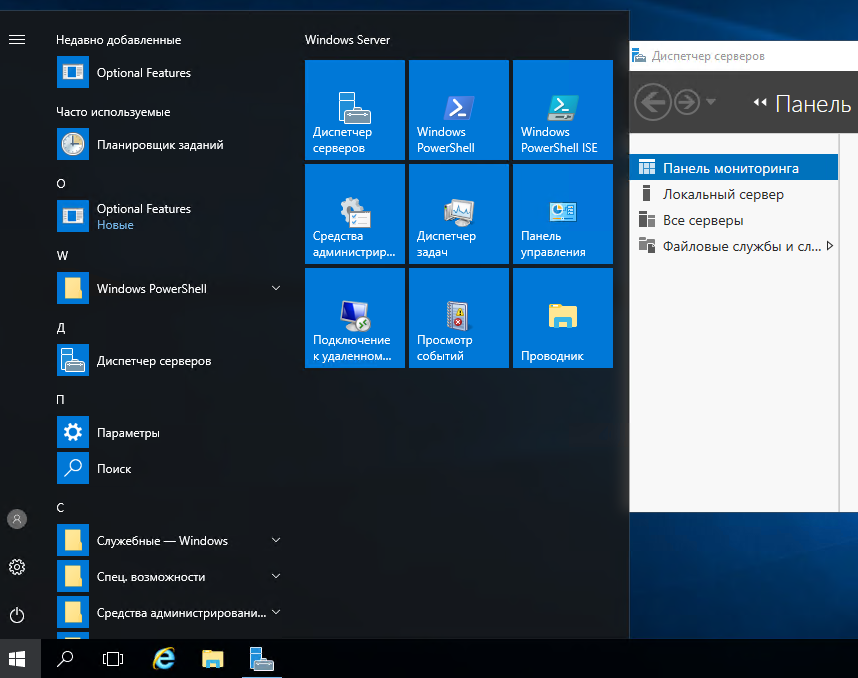
Task: Click the letter W header in app list
Action: [62, 256]
